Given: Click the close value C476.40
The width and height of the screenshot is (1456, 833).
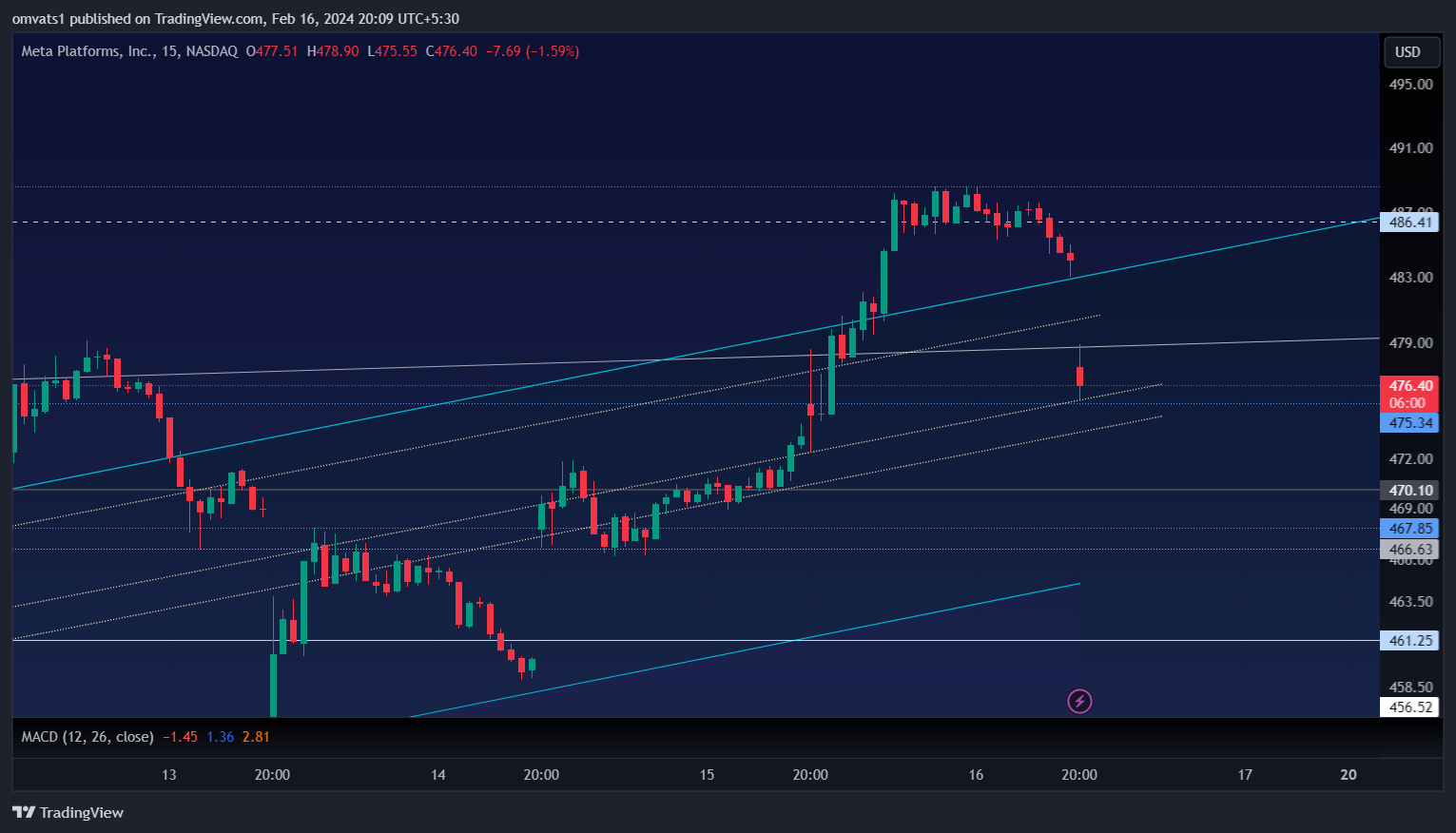Looking at the screenshot, I should tap(452, 51).
